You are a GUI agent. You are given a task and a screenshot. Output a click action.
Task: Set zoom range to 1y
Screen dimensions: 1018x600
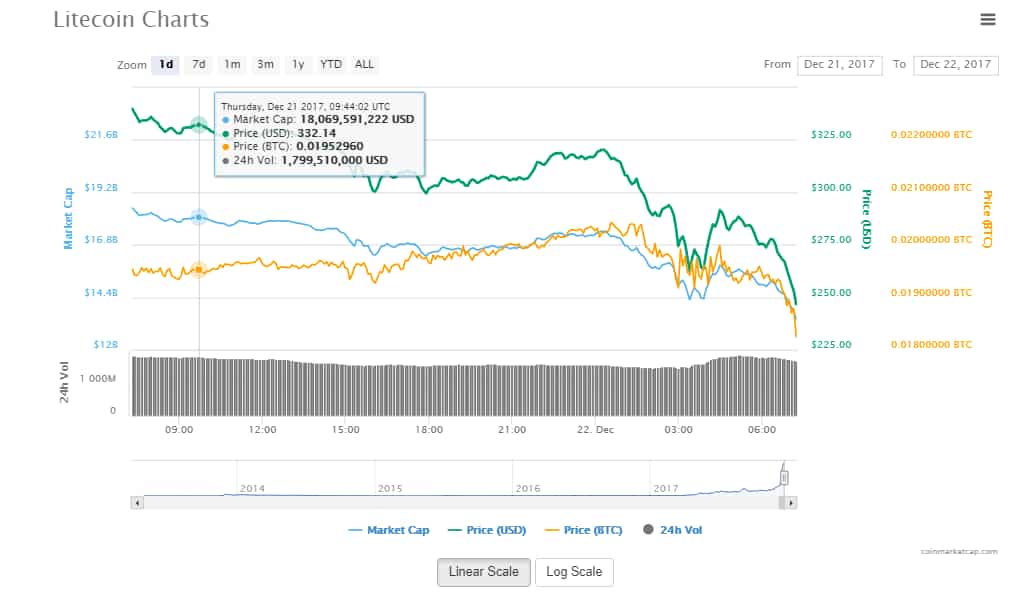tap(298, 64)
